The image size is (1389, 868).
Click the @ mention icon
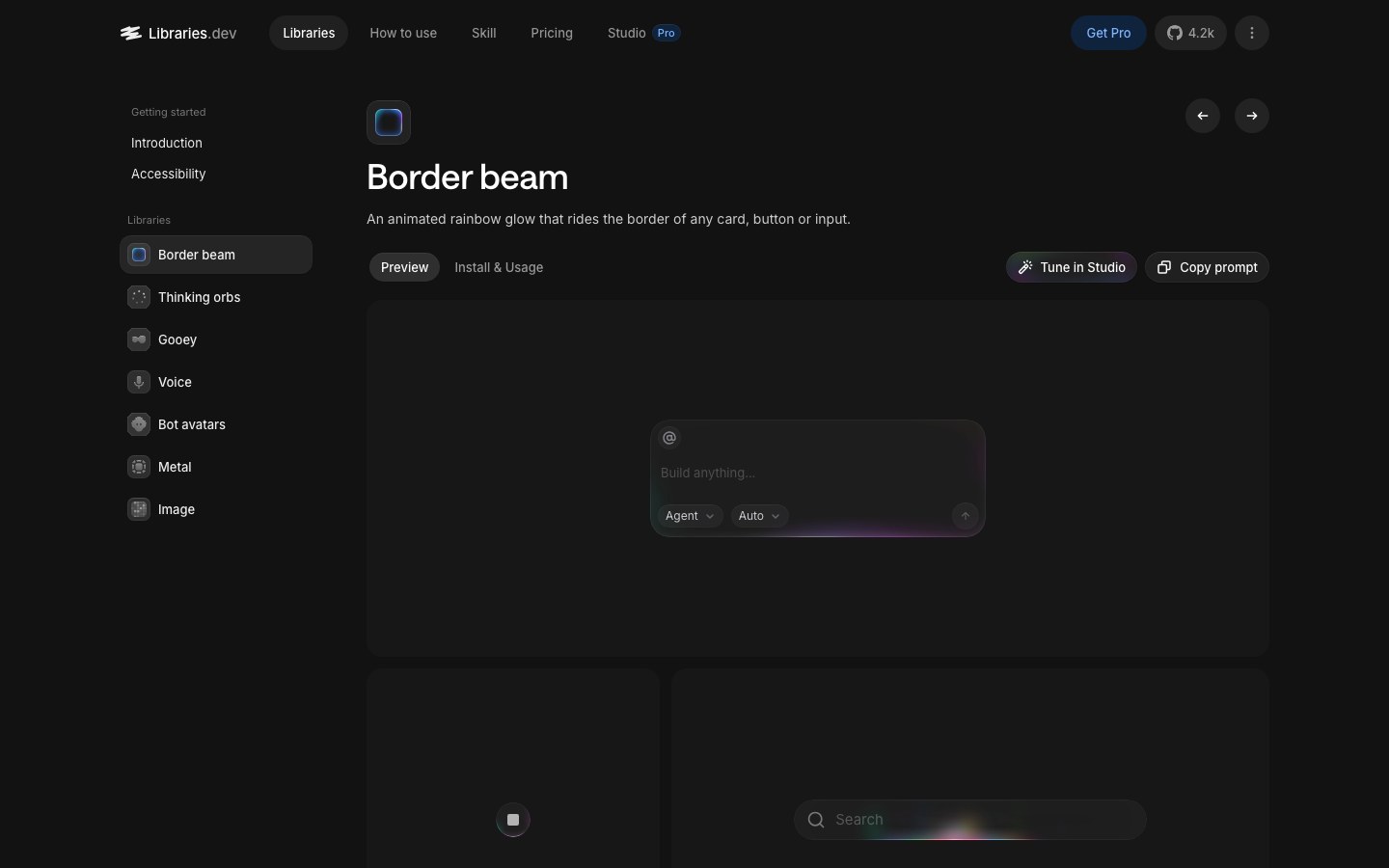coord(669,438)
